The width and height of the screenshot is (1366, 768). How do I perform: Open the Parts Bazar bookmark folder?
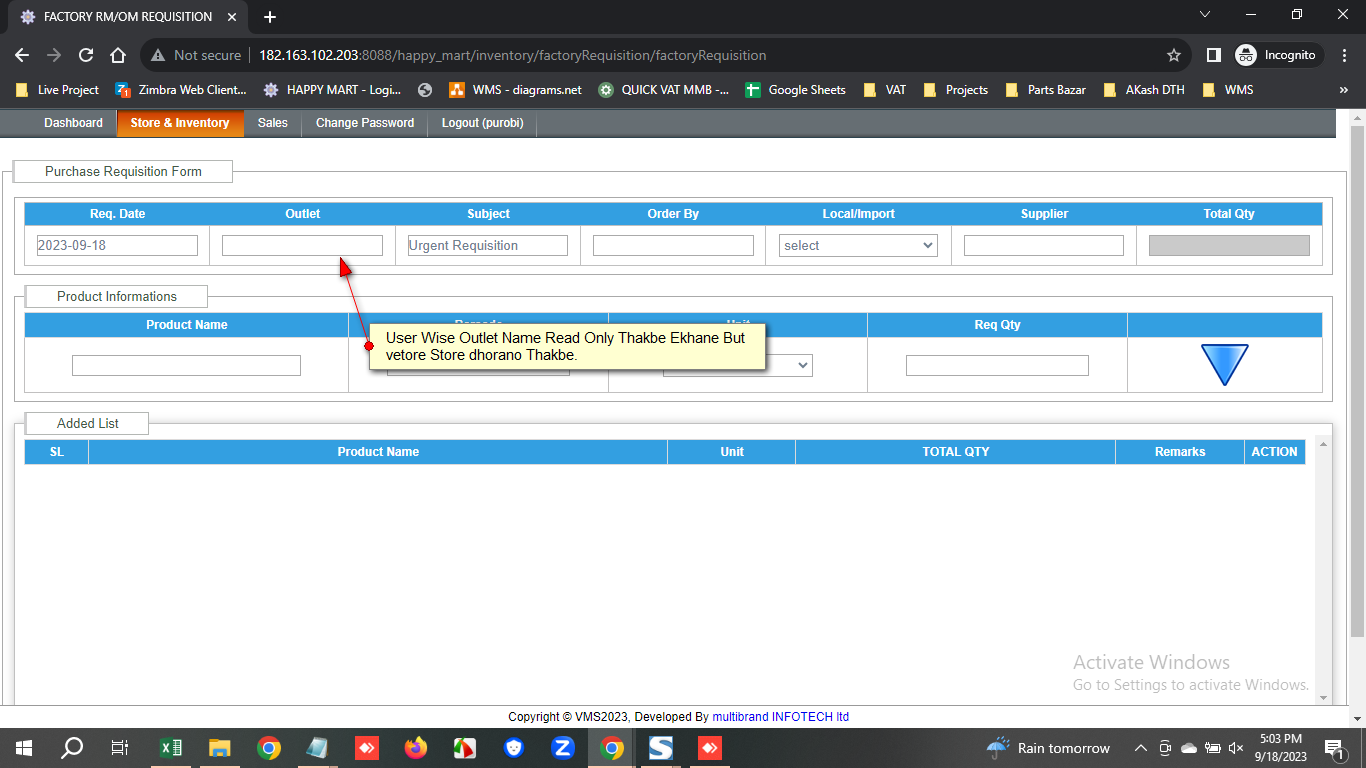tap(1045, 90)
